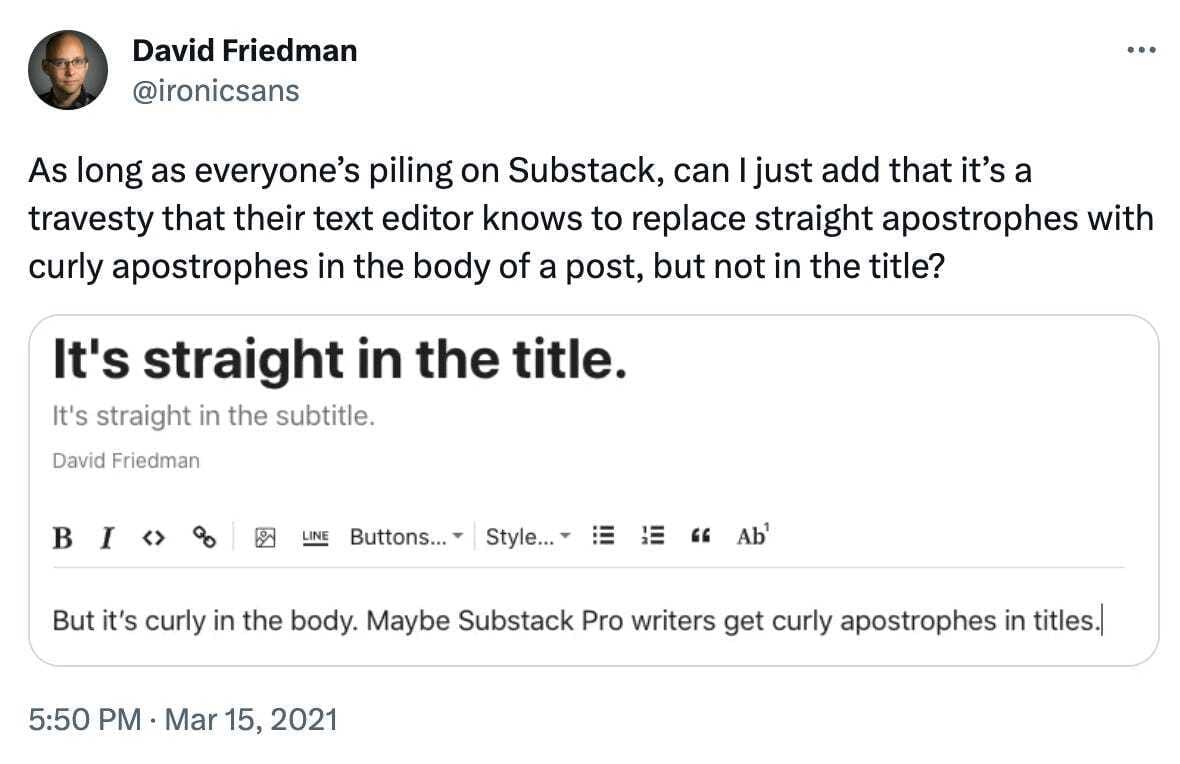1180x764 pixels.
Task: Insert an image with the picture icon
Action: (265, 537)
